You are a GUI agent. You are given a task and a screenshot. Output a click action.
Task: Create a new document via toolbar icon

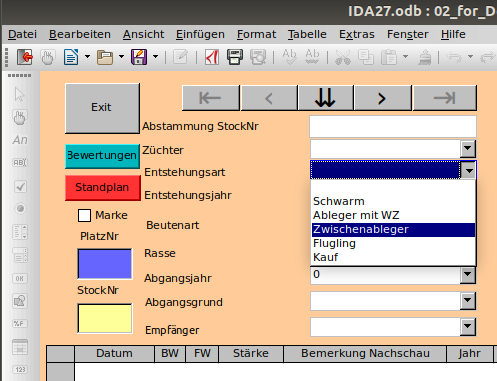point(71,57)
